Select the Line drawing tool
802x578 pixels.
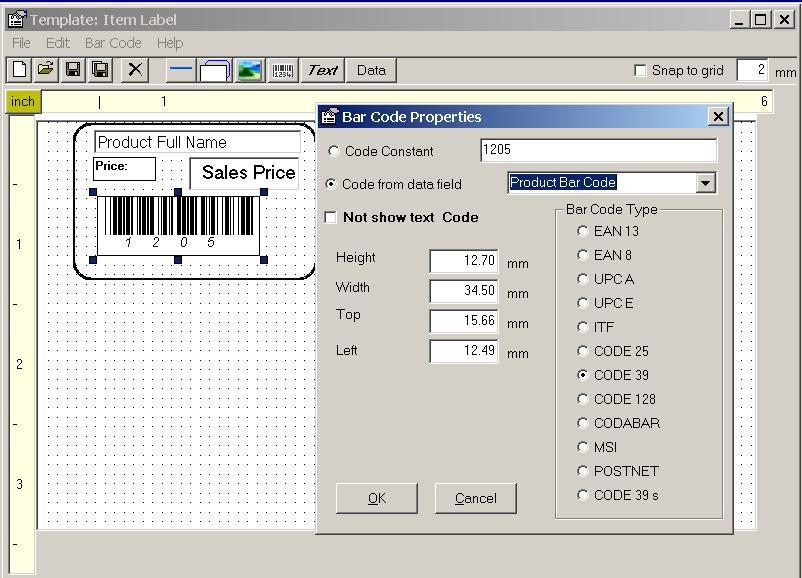pyautogui.click(x=181, y=70)
